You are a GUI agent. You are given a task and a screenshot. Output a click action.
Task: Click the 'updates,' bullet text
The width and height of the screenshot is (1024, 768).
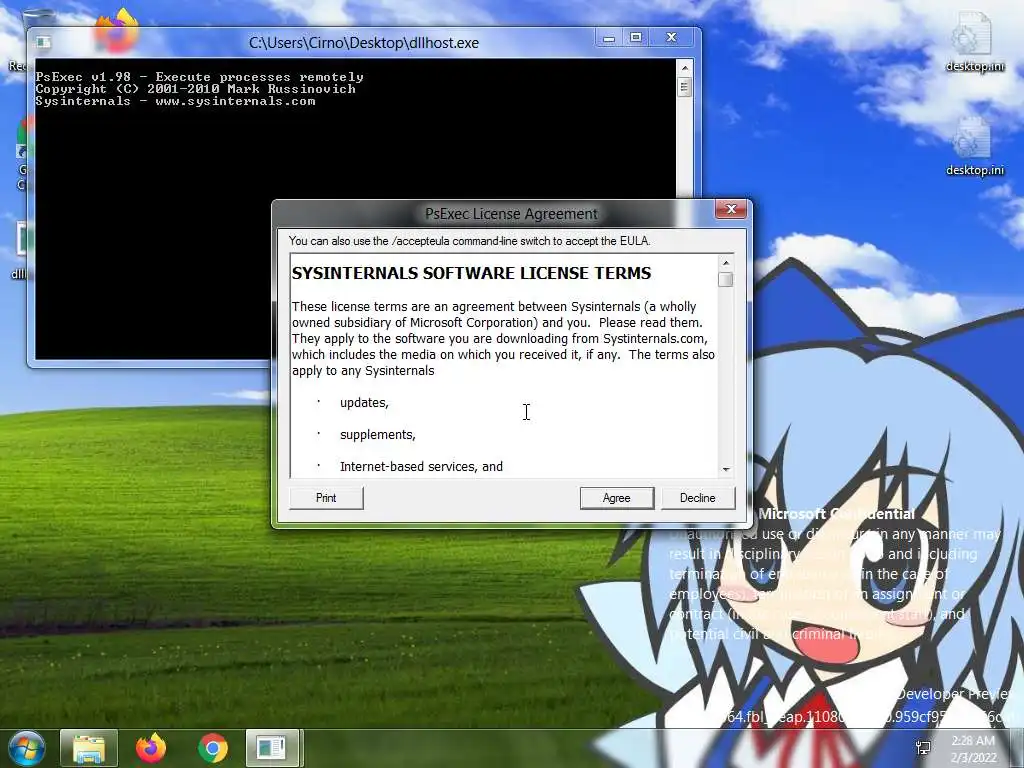[364, 402]
